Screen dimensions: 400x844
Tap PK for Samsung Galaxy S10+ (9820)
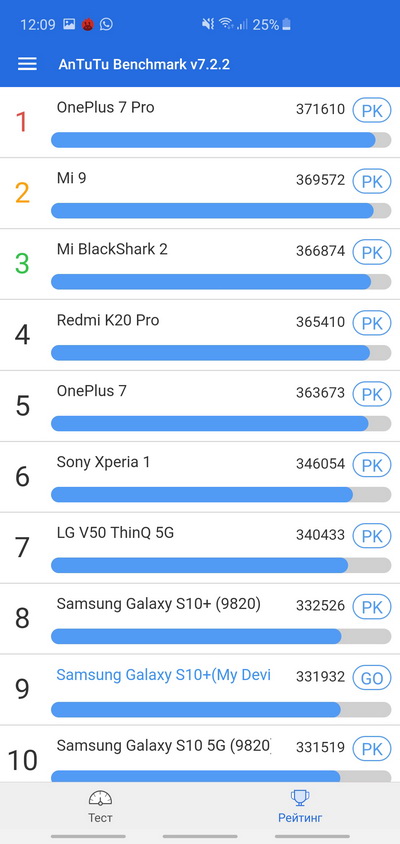coord(371,608)
